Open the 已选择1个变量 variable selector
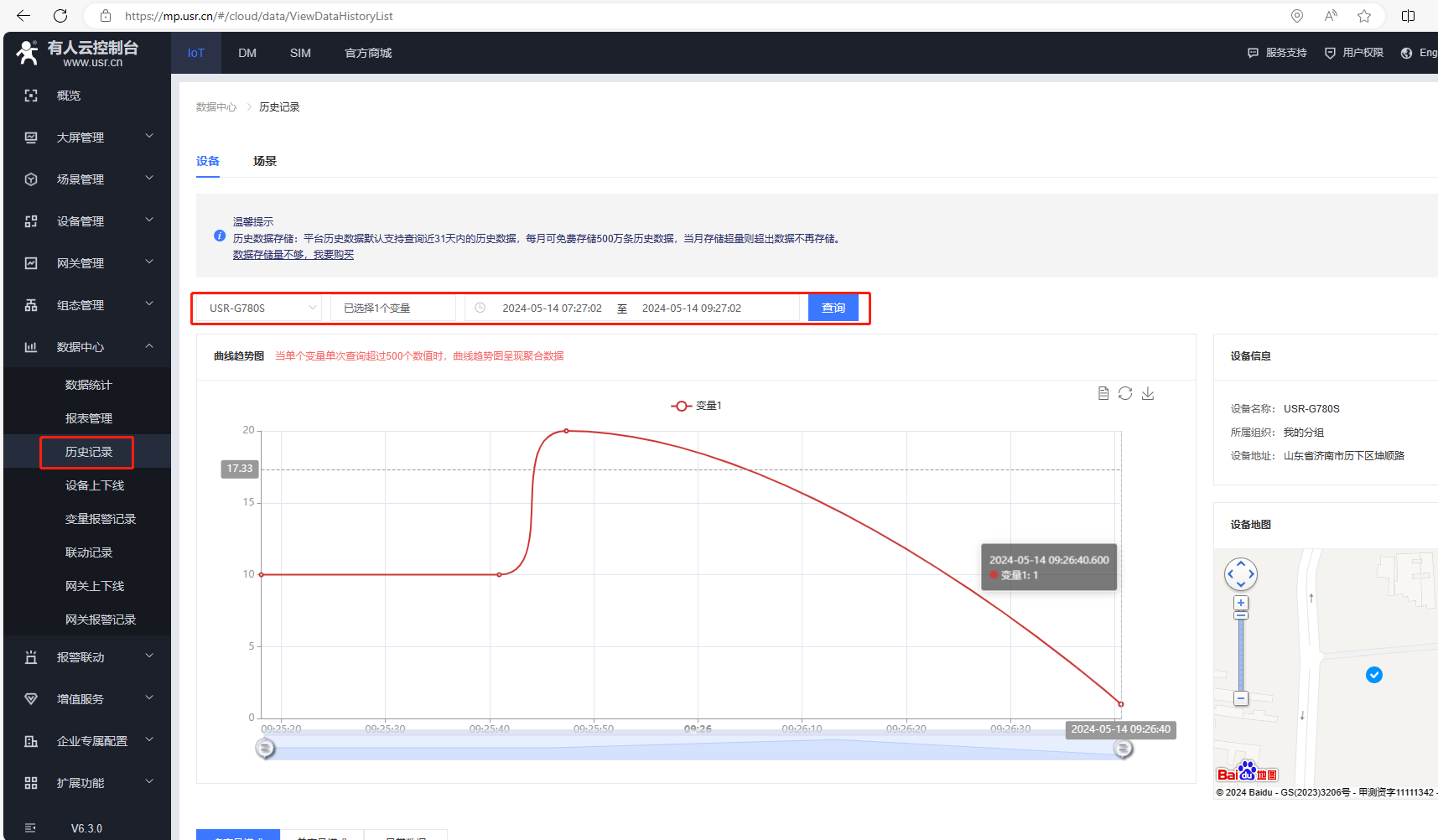Screen dimensions: 1438x840 tap(392, 309)
